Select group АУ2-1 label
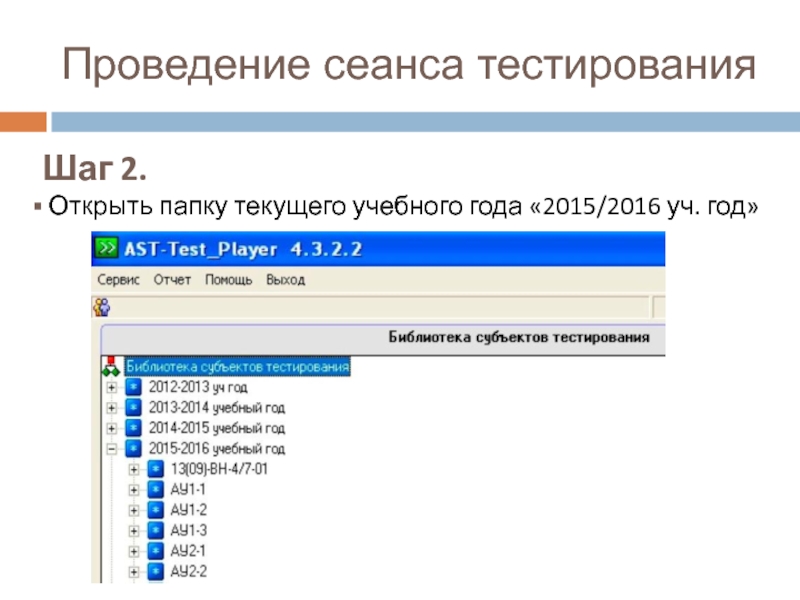This screenshot has width=800, height=600. click(x=188, y=551)
